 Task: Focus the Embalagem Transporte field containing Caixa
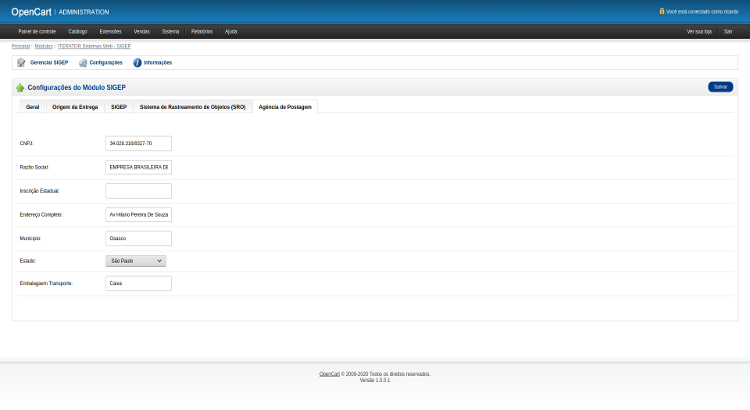coord(139,283)
